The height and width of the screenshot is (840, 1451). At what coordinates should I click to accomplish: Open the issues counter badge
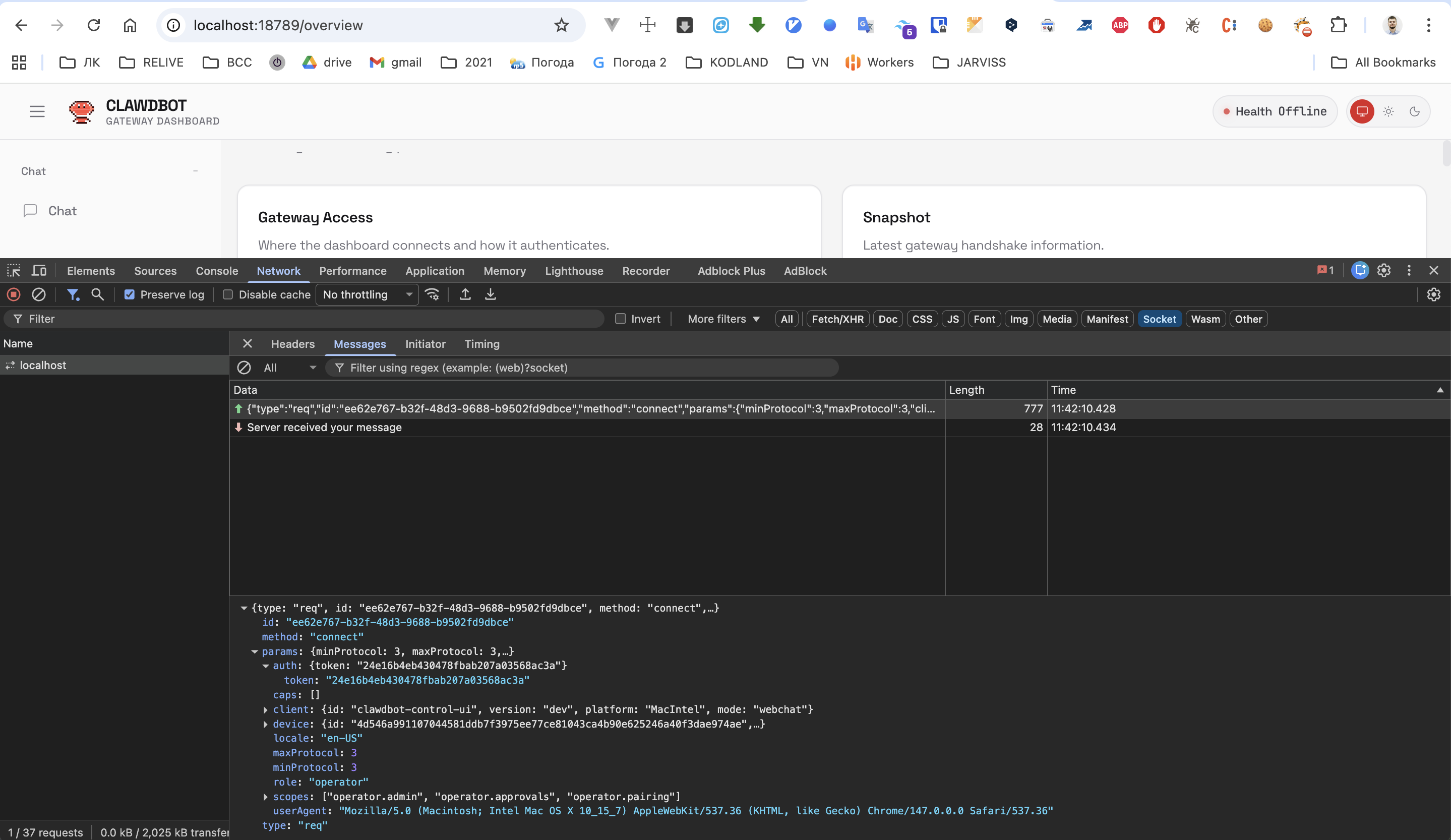pos(1325,271)
